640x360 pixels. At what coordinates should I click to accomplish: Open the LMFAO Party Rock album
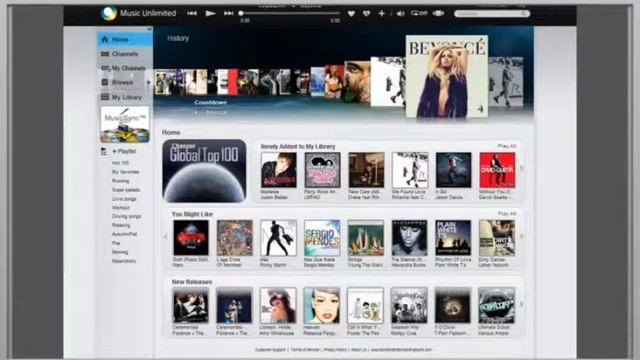click(322, 170)
